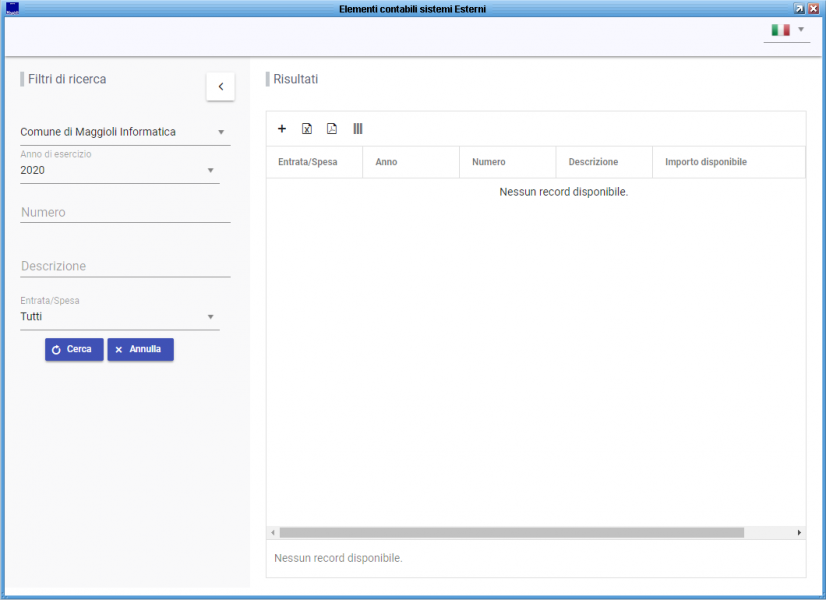This screenshot has height=600, width=826.
Task: Export results to PDF file
Action: click(x=332, y=129)
